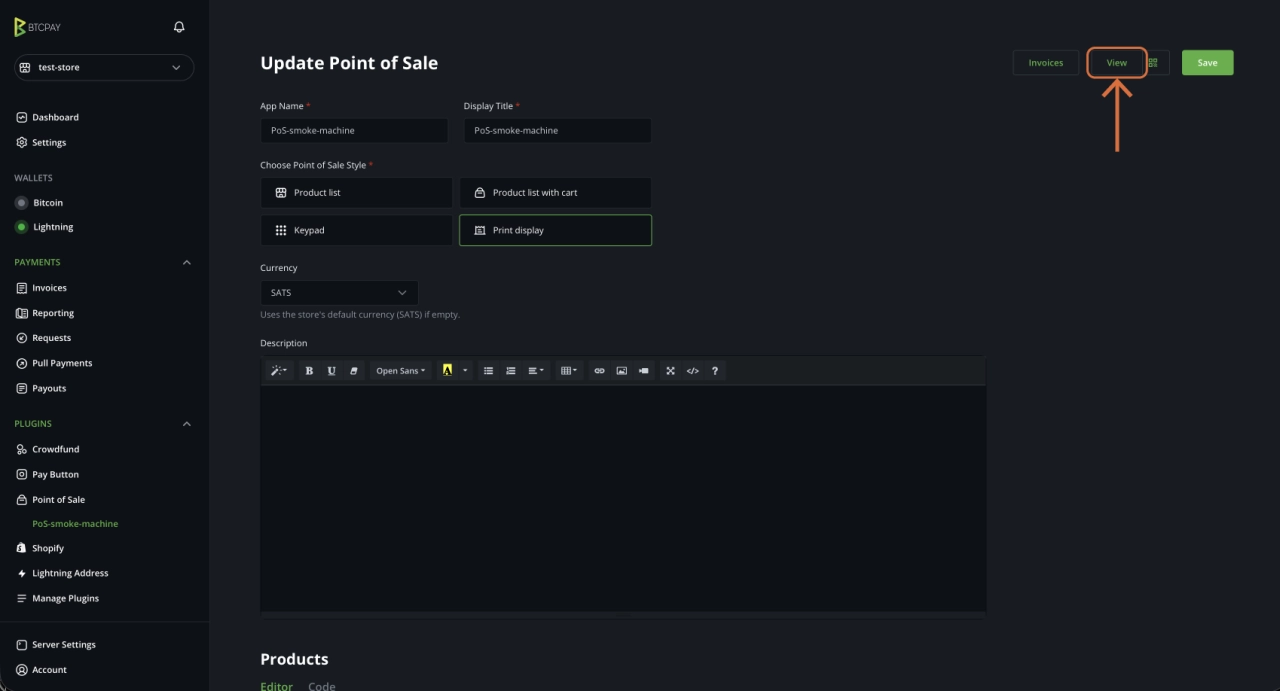Open the QR code icon next to View

[1153, 63]
